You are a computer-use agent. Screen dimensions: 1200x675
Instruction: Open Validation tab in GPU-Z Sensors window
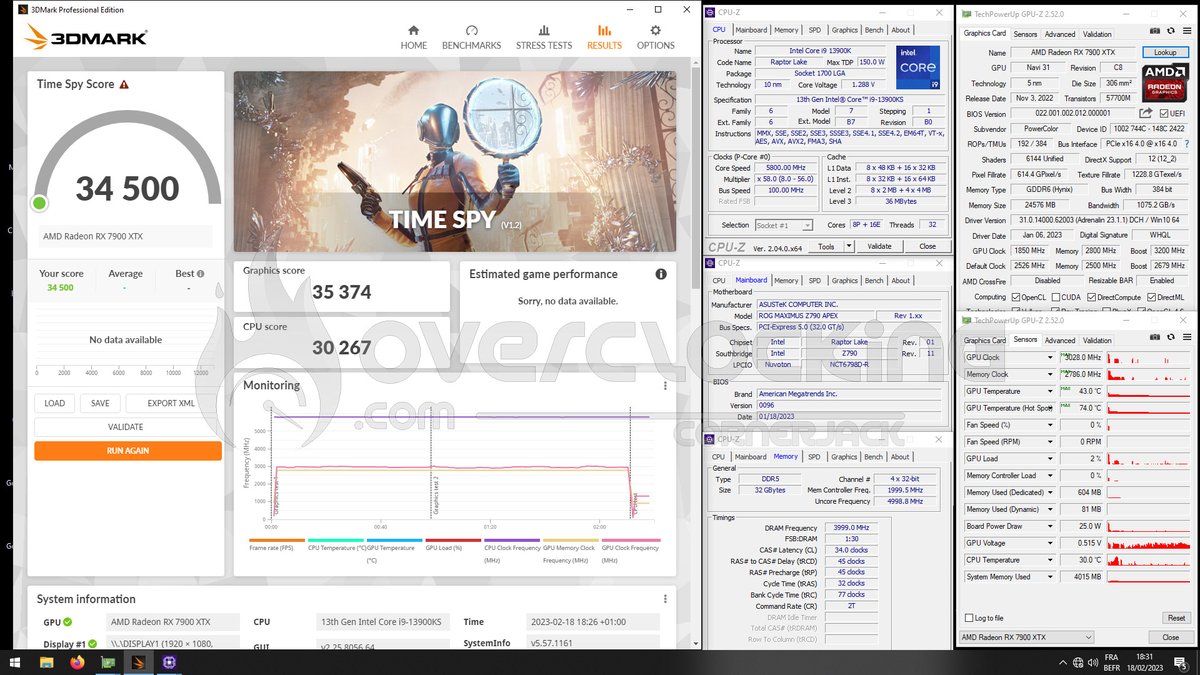point(1097,340)
